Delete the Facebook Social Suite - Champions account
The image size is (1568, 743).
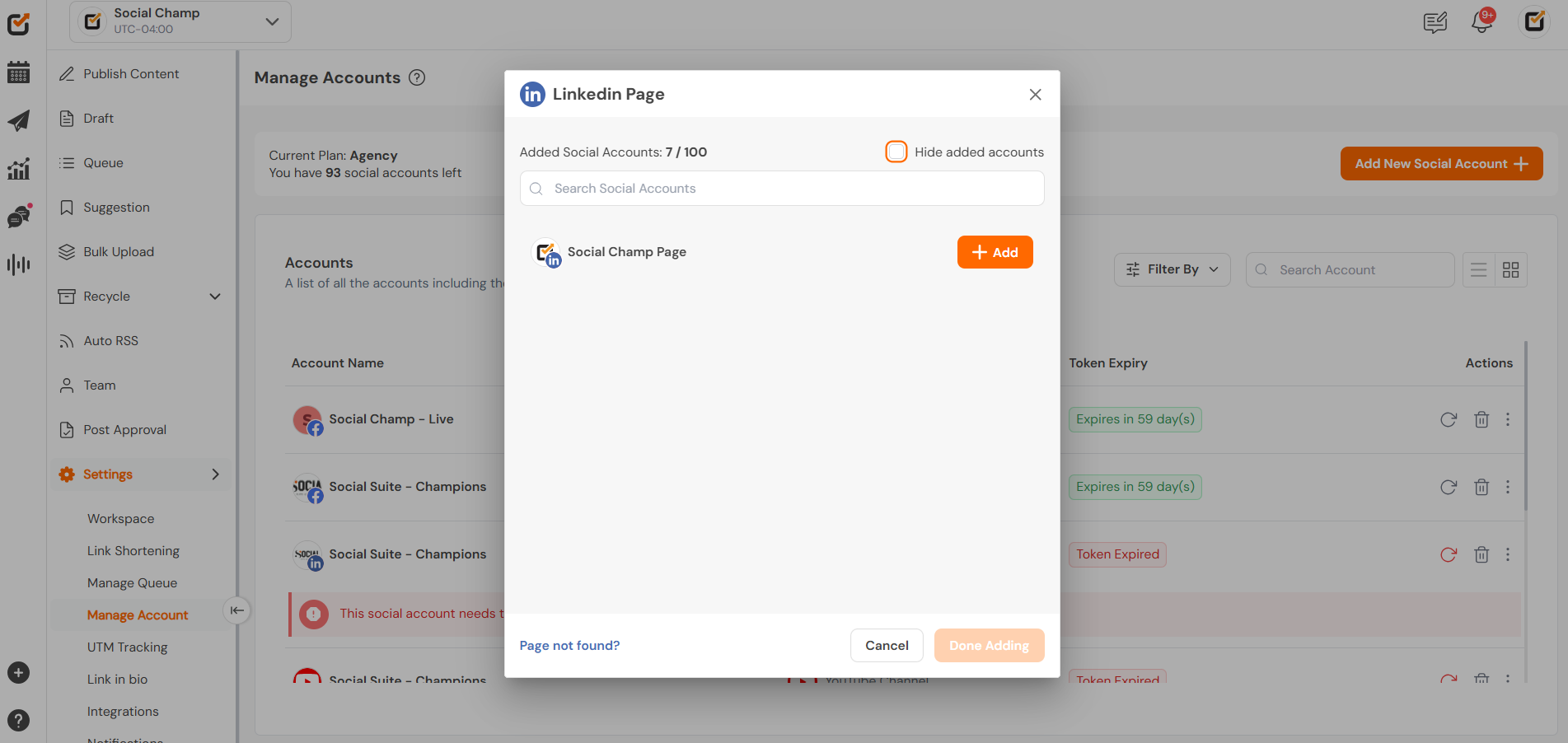coord(1481,487)
